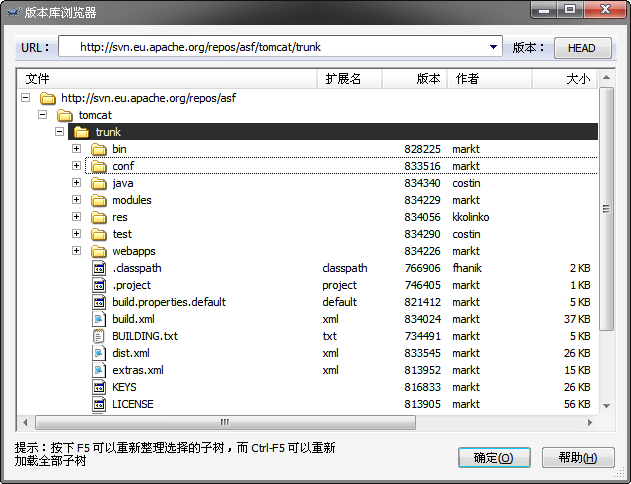This screenshot has width=631, height=484.
Task: Click the HEAD revision button
Action: 583,48
